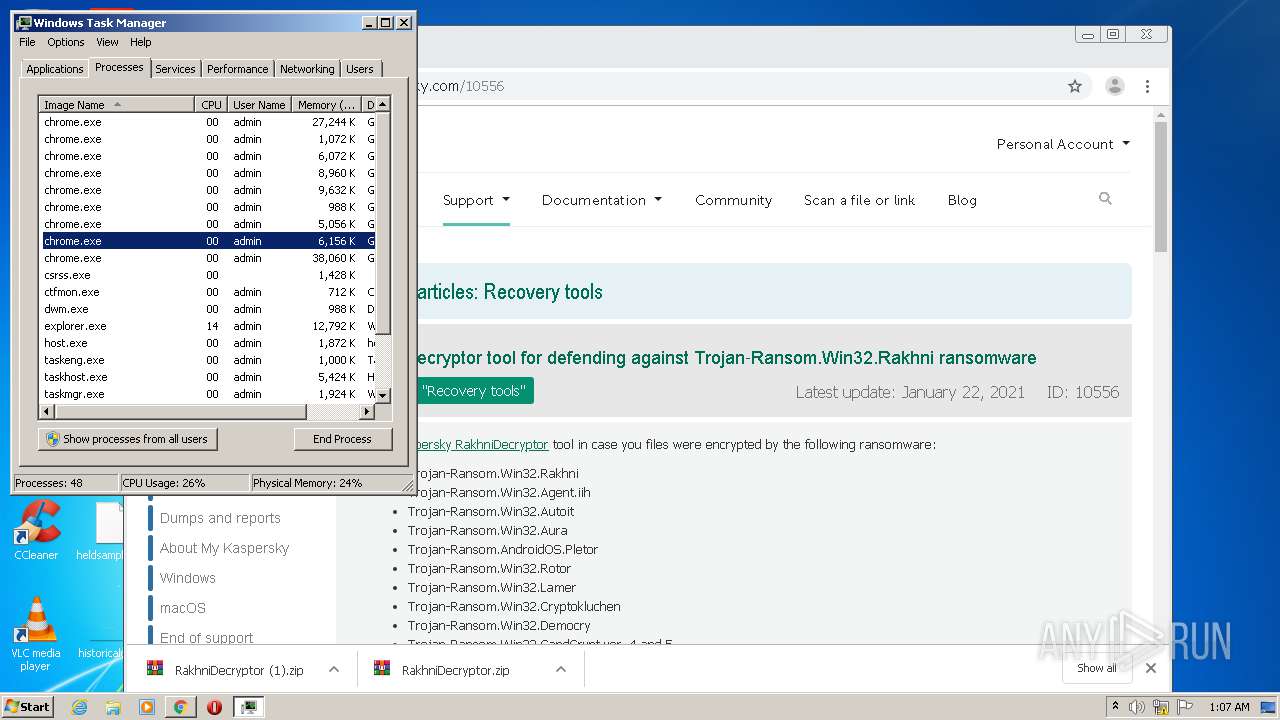Open Scan a file or link
Image resolution: width=1280 pixels, height=720 pixels.
coord(859,200)
